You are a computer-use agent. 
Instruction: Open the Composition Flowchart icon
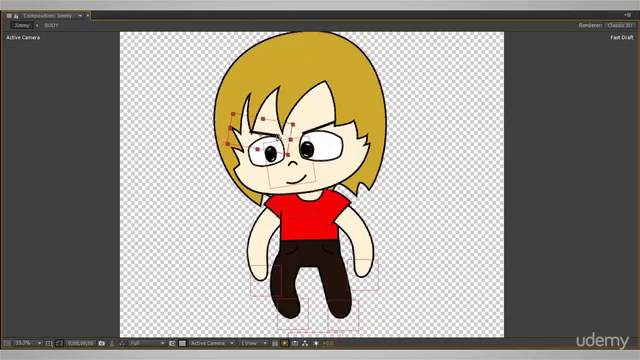(305, 343)
